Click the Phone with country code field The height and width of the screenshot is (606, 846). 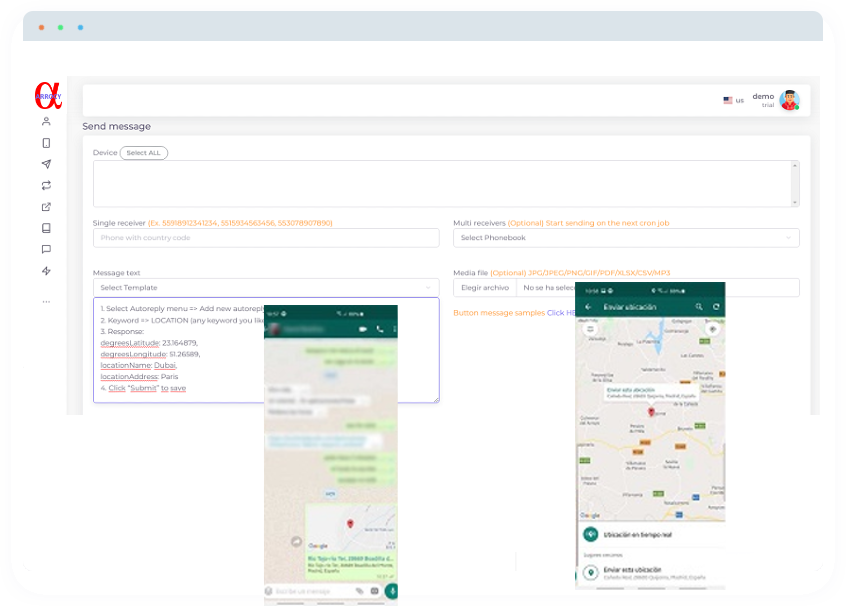[x=265, y=238]
